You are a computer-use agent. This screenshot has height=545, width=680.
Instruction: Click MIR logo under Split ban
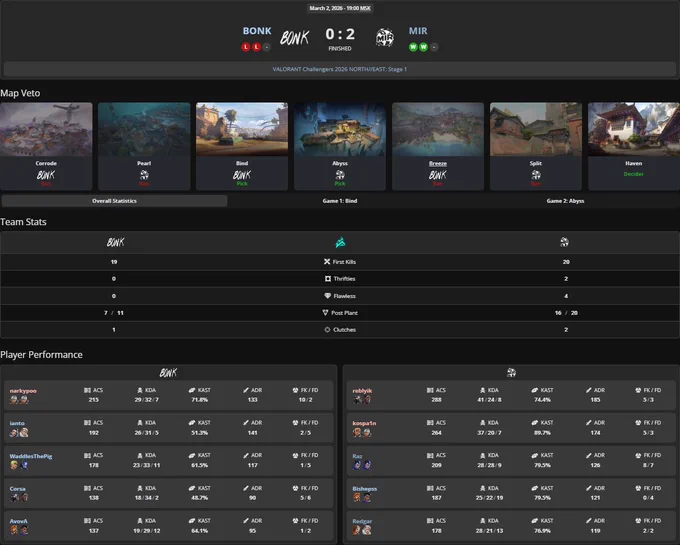coord(536,175)
